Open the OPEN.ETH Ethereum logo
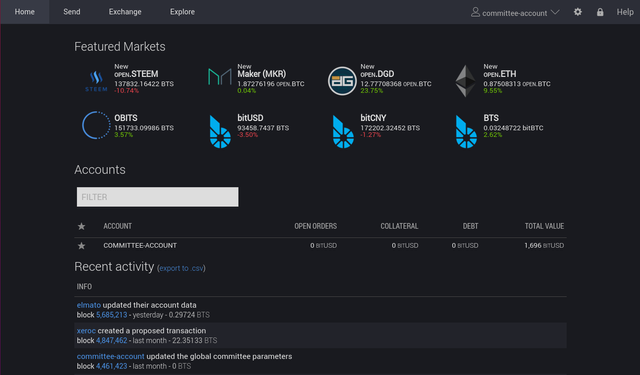The height and width of the screenshot is (375, 640). point(465,81)
